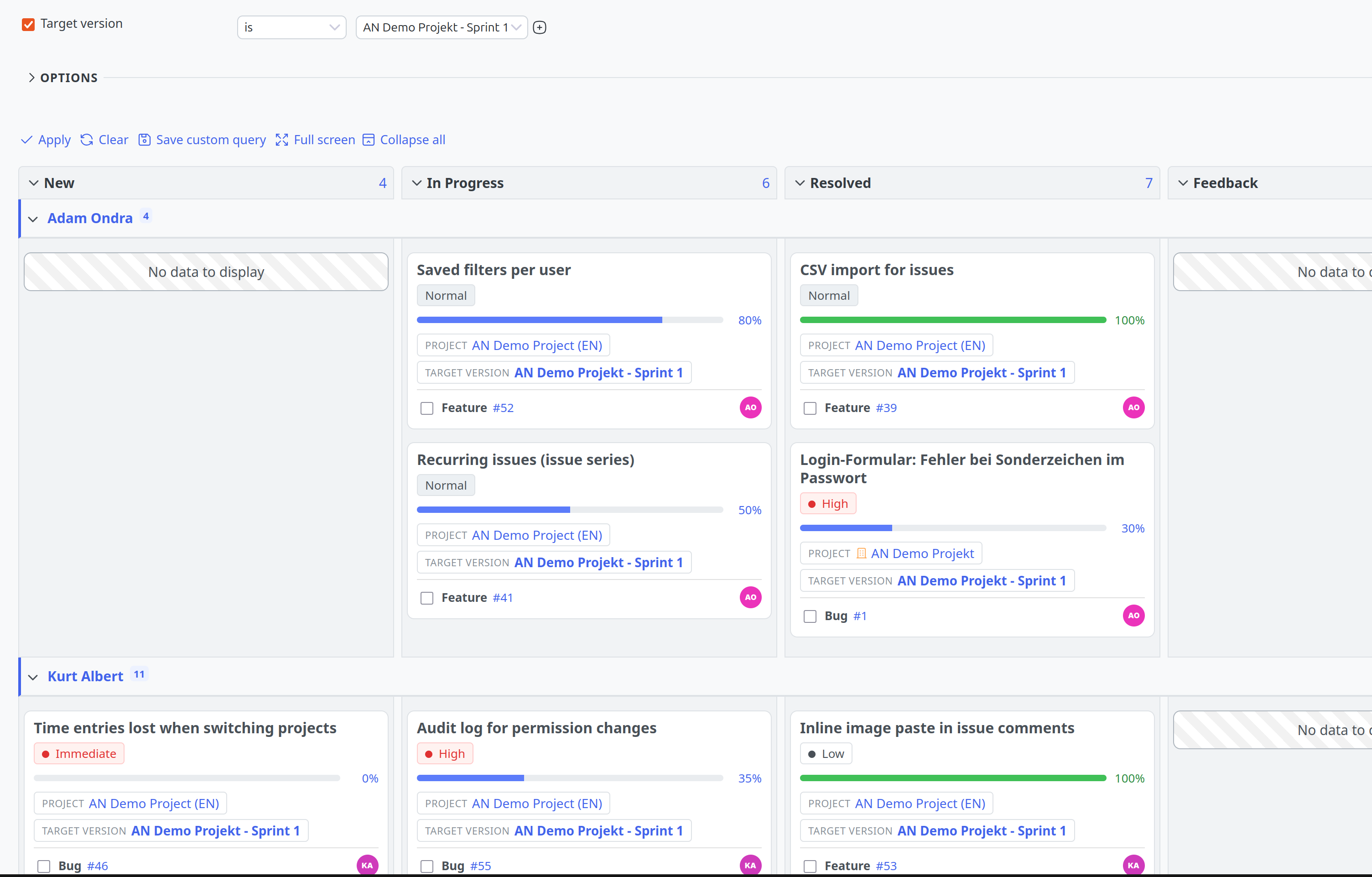Open AO avatar on Feature #41 card
The height and width of the screenshot is (877, 1372).
tap(750, 597)
